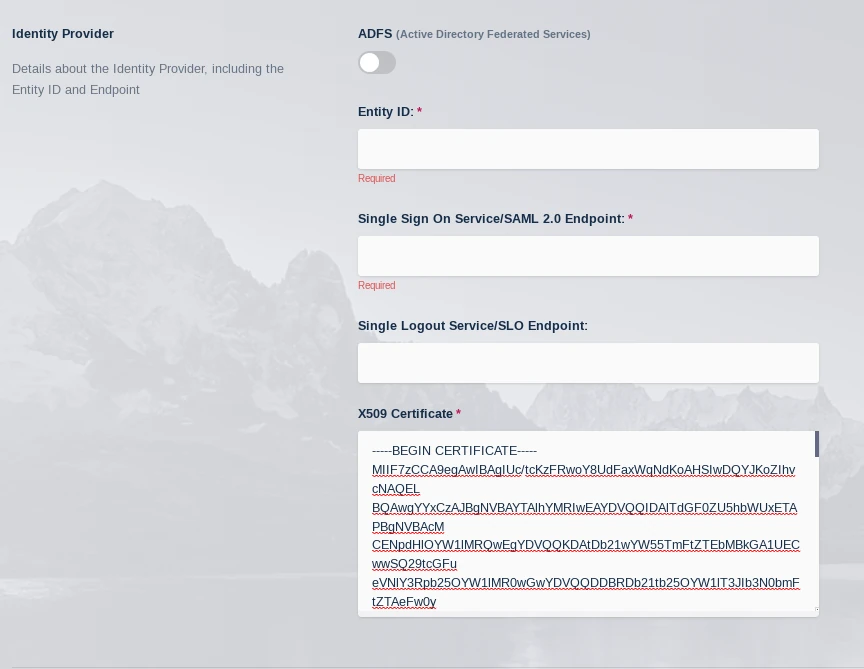The height and width of the screenshot is (669, 864).
Task: Toggle the ADFS switch on
Action: [377, 62]
